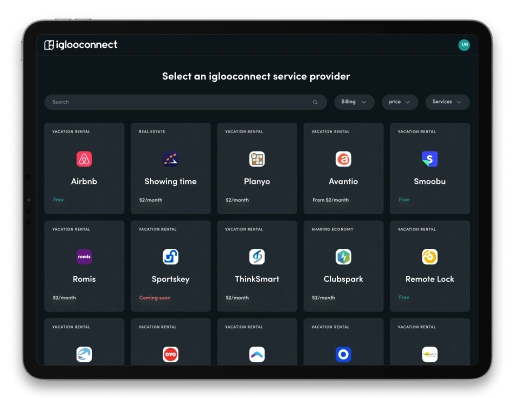Click the yellow-and-white provider icon in the last card
Screen dimensions: 514x398
(430, 354)
